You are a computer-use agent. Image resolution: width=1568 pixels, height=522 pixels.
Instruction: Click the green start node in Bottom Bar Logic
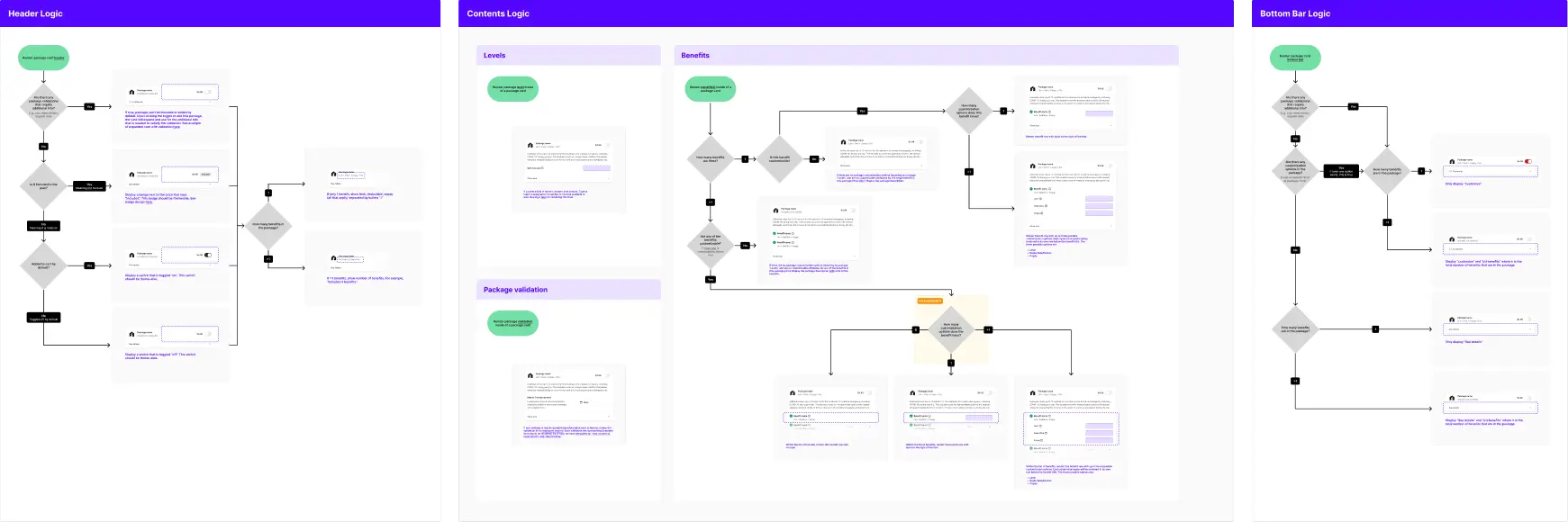coord(1294,58)
